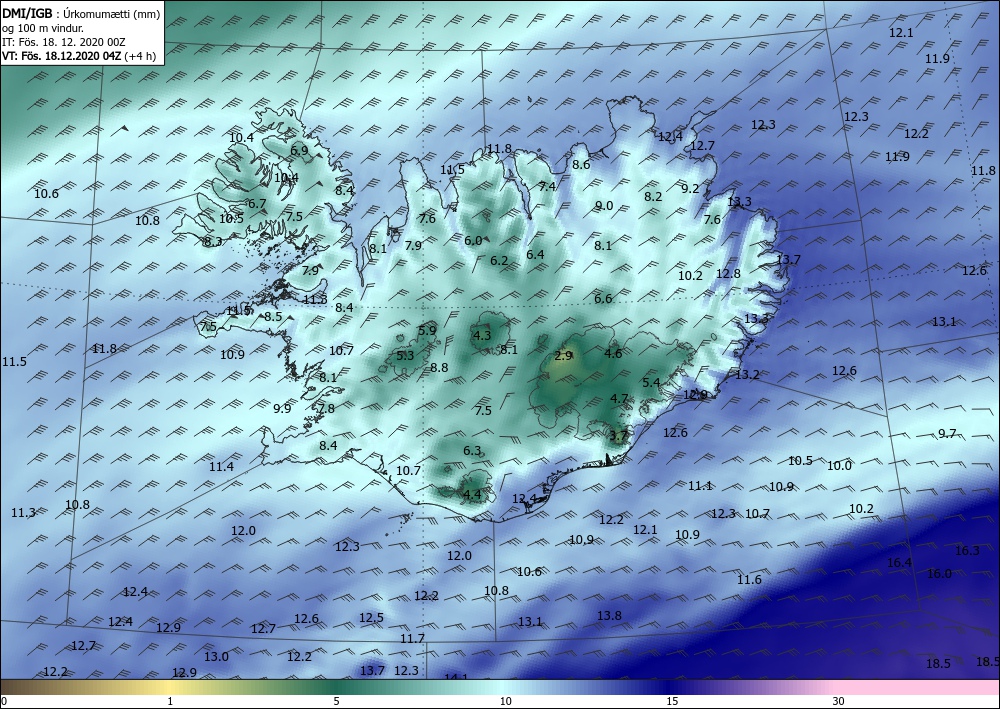Click the value 5.9 on the map
Screen dimensions: 1000x709
click(x=427, y=330)
